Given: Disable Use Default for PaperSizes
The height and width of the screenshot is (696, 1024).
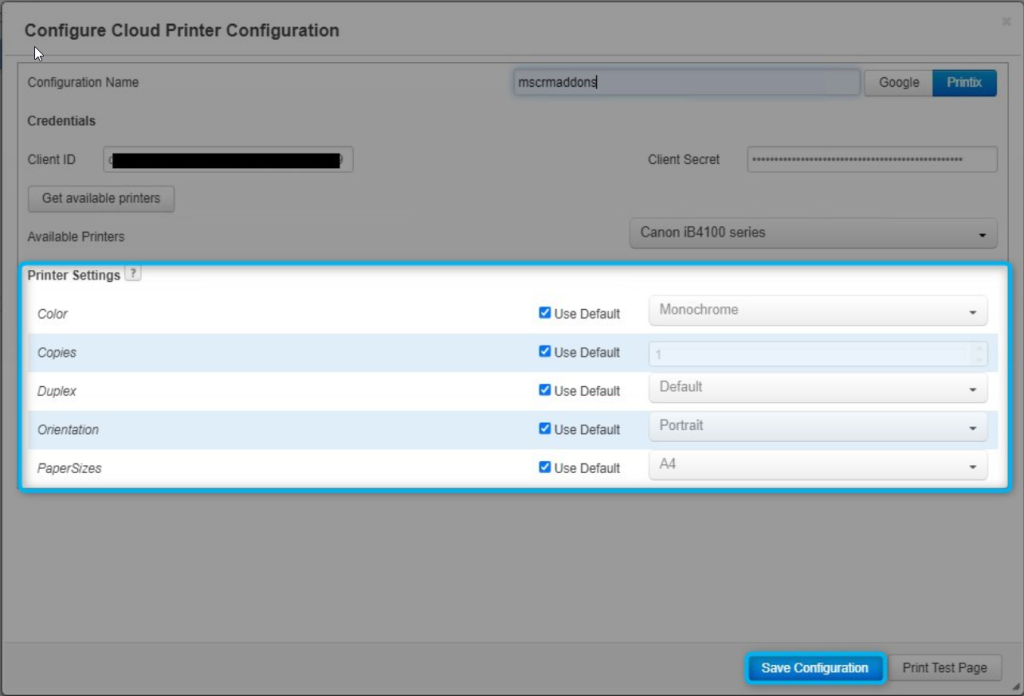Looking at the screenshot, I should click(545, 466).
